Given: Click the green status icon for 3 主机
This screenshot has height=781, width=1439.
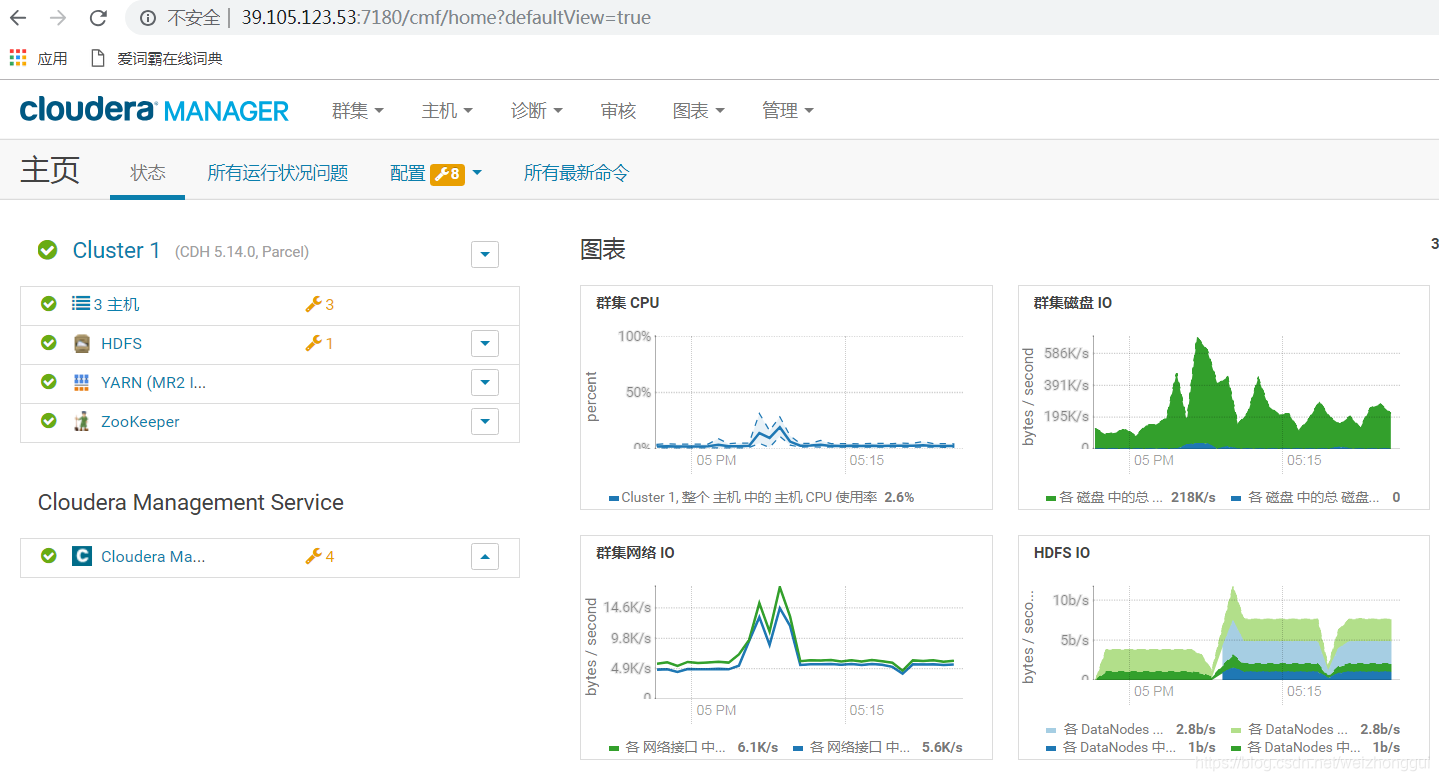Looking at the screenshot, I should coord(48,304).
